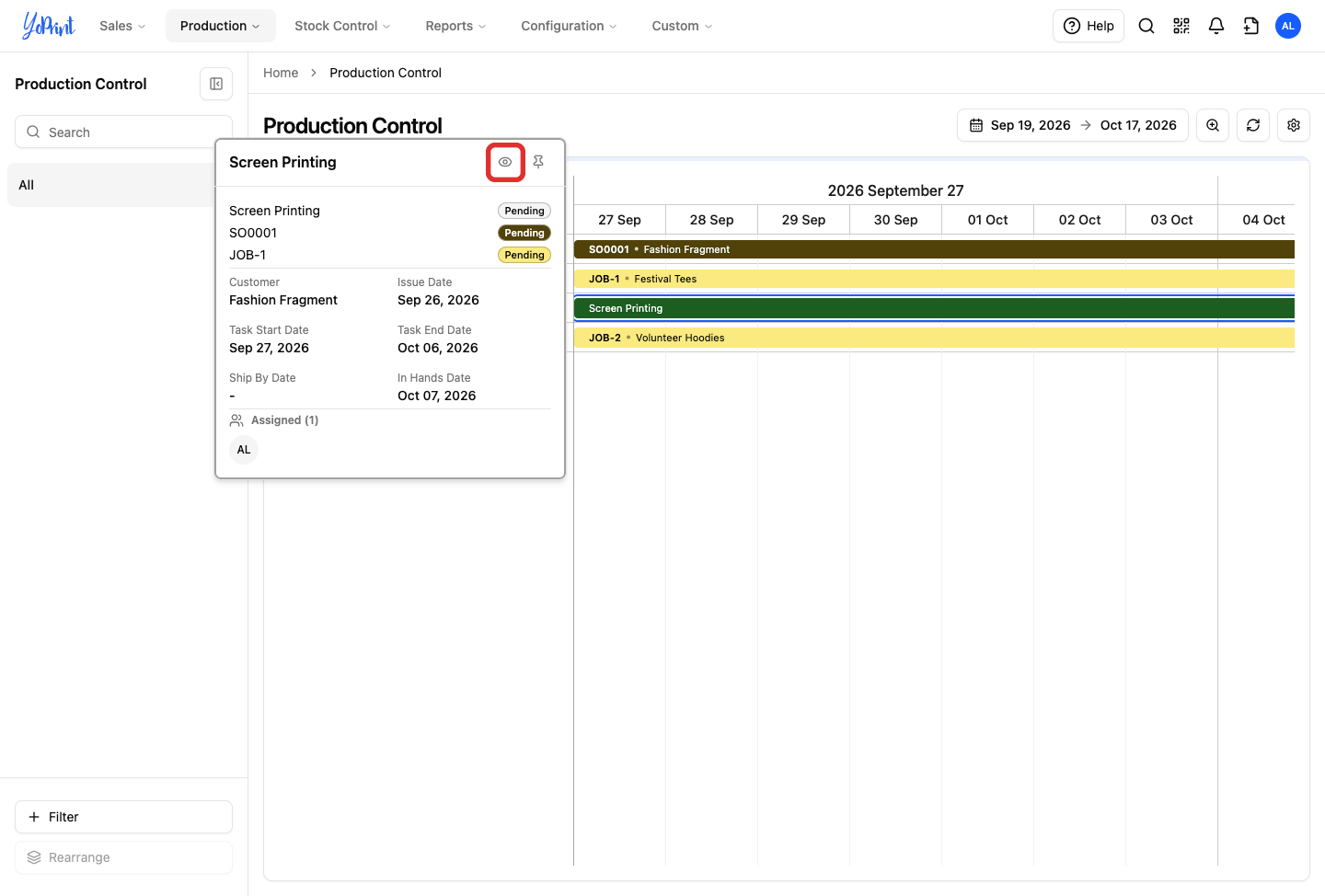Expand the Stock Control menu
This screenshot has width=1325, height=896.
coord(342,26)
